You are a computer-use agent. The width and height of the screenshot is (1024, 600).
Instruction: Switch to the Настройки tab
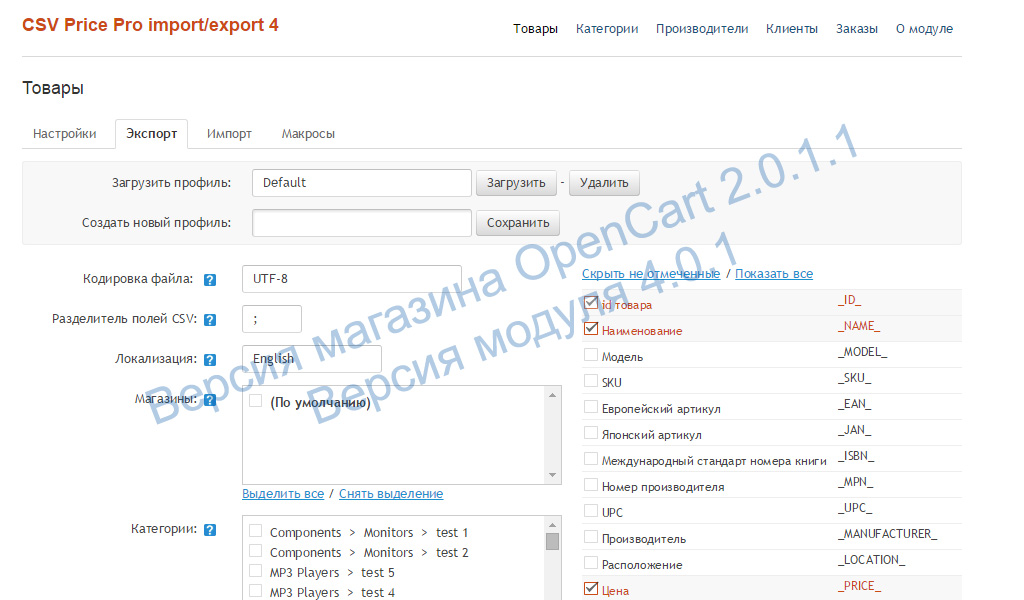65,134
